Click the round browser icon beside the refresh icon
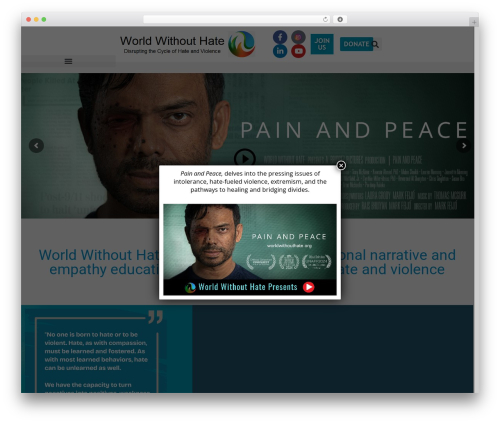This screenshot has height=423, width=500. coord(340,19)
